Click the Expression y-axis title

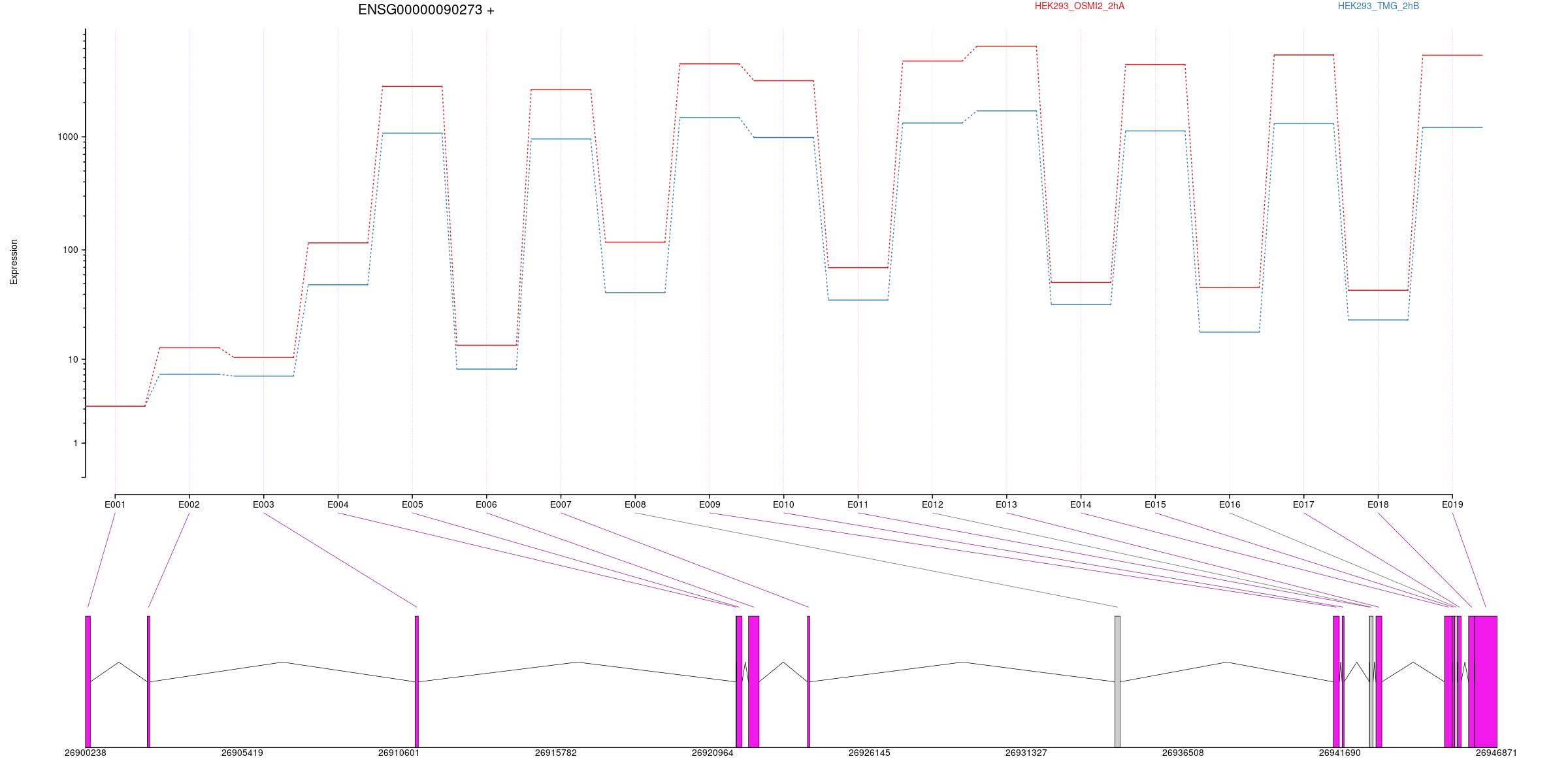(14, 262)
